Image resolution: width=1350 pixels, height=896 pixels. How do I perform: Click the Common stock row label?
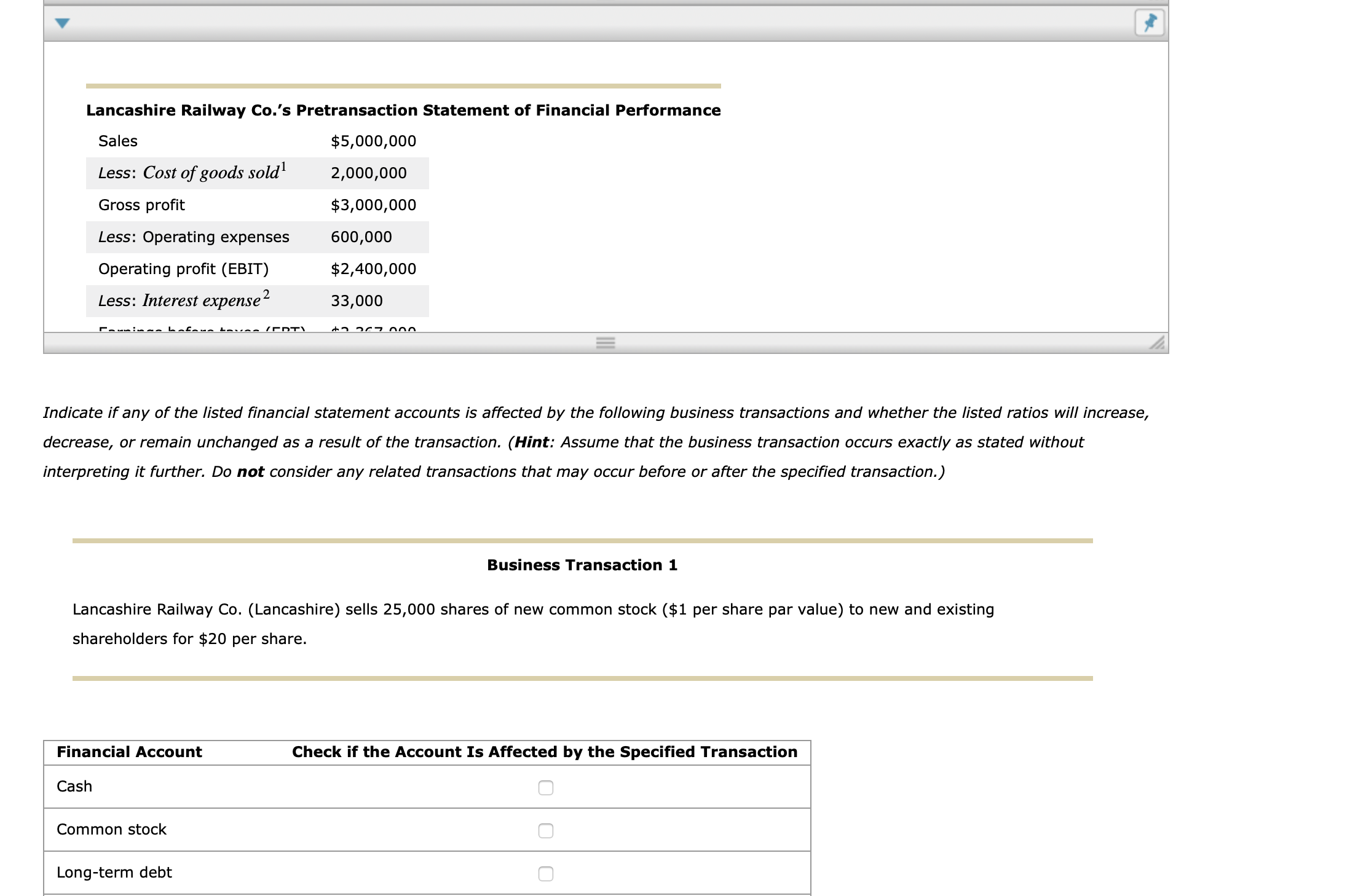click(111, 830)
